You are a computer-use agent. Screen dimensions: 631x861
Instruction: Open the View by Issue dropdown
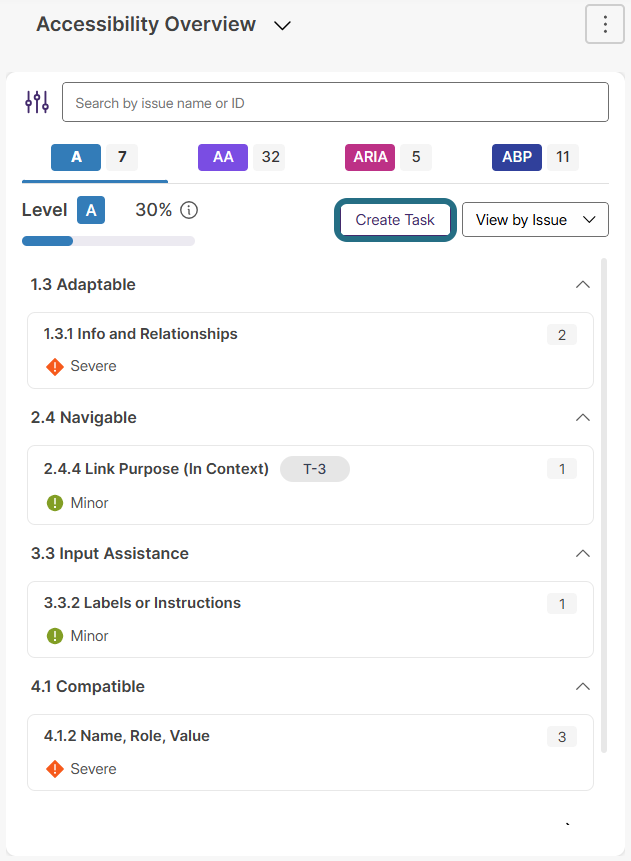pos(535,220)
